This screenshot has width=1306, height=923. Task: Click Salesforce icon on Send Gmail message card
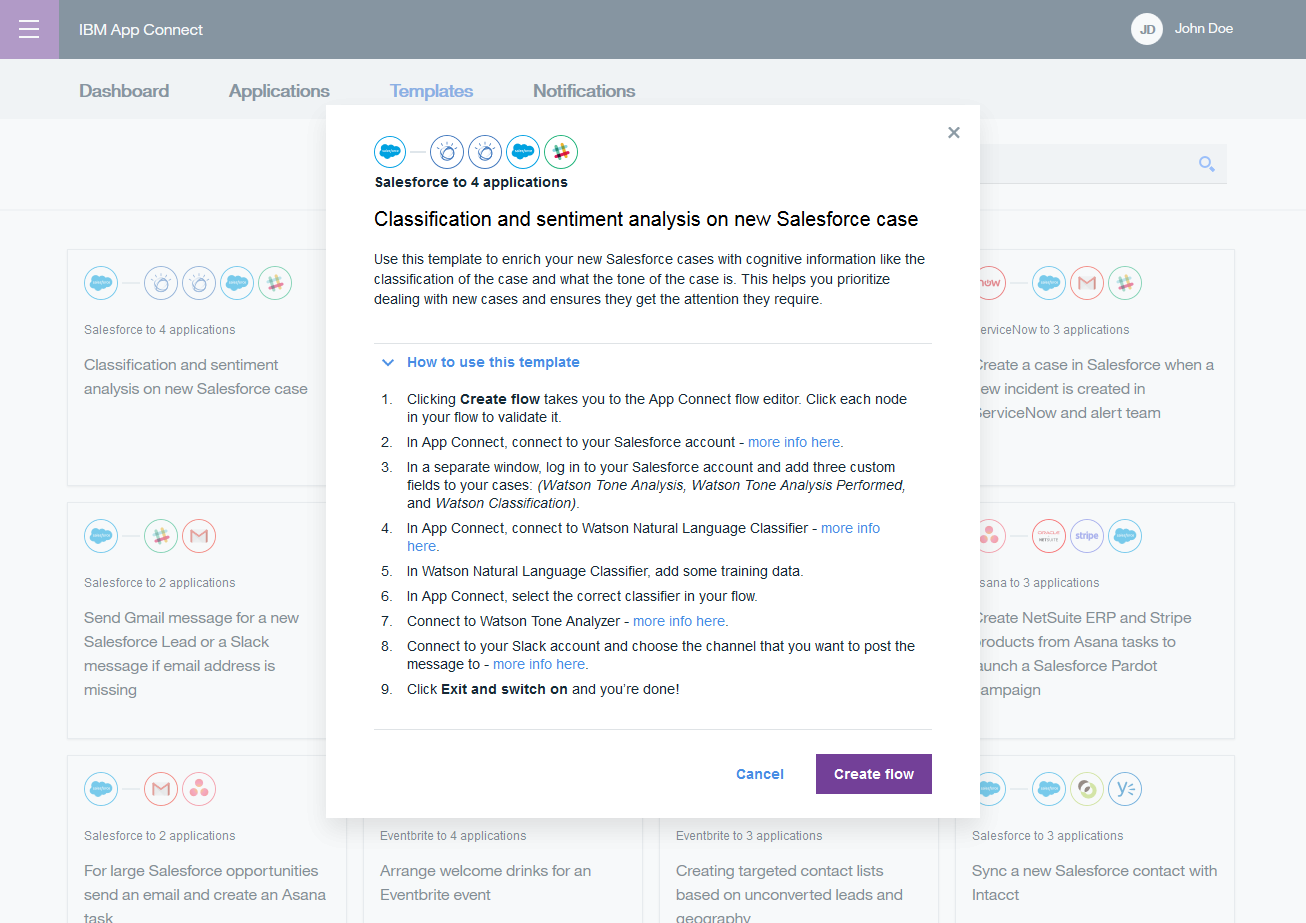(x=101, y=536)
